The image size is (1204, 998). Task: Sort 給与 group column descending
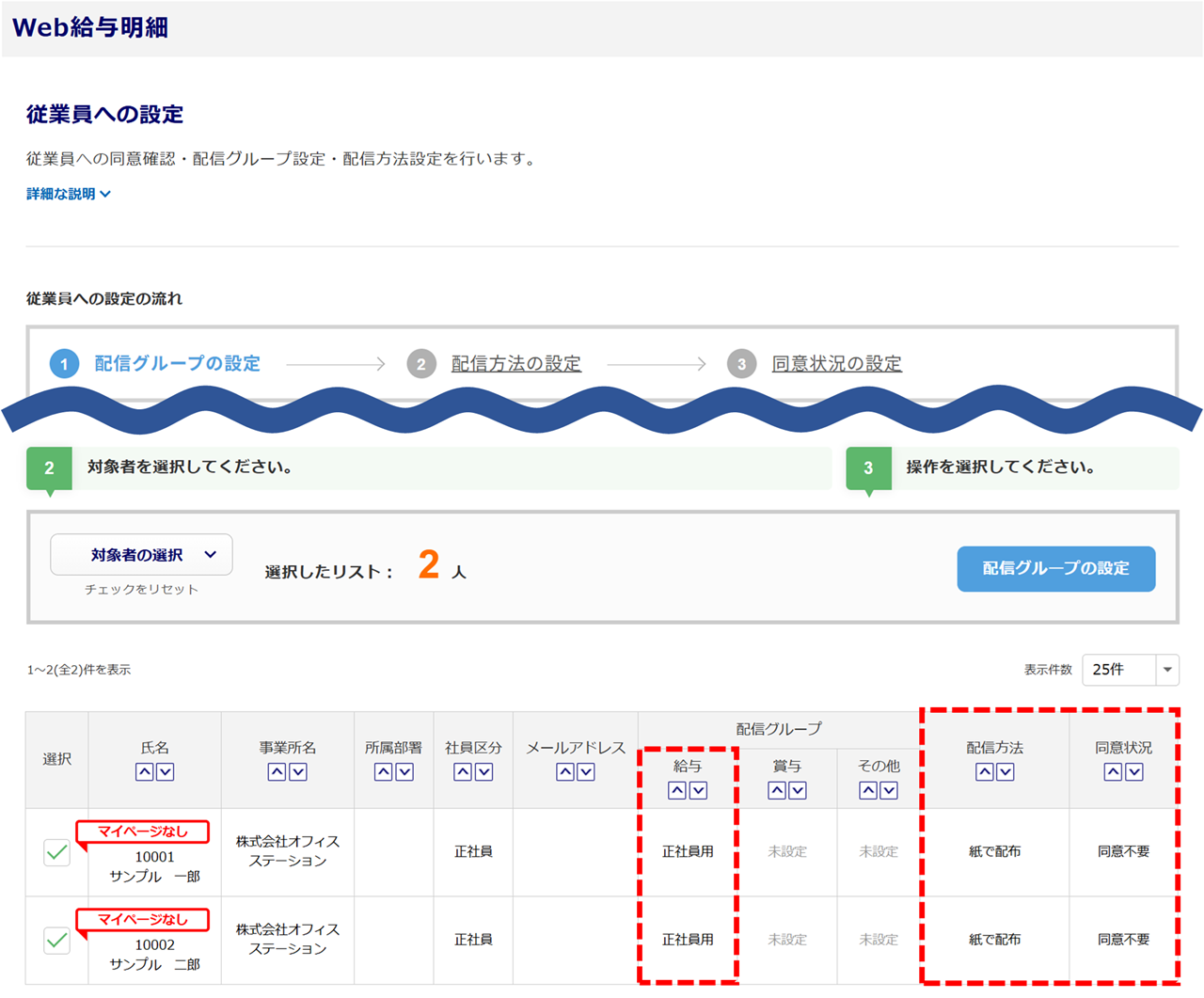point(699,791)
